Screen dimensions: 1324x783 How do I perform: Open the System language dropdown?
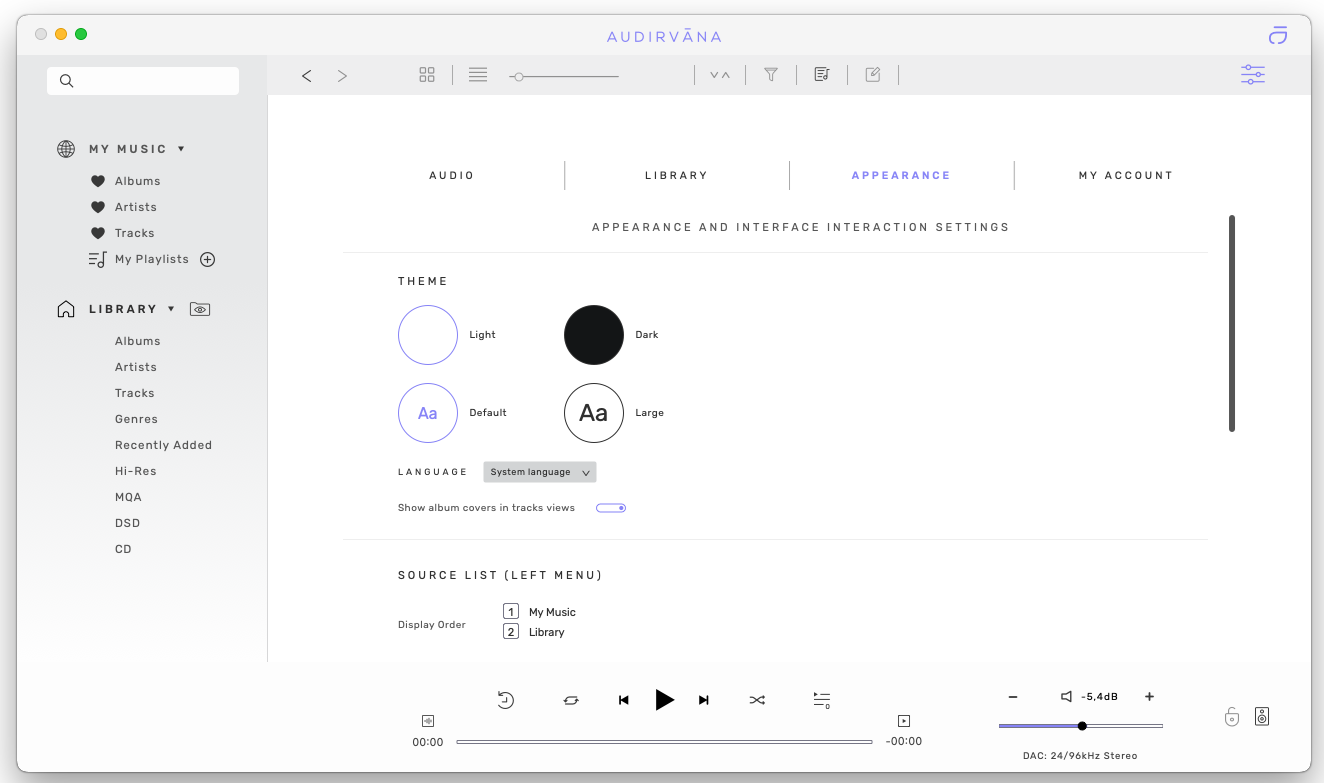[x=540, y=472]
